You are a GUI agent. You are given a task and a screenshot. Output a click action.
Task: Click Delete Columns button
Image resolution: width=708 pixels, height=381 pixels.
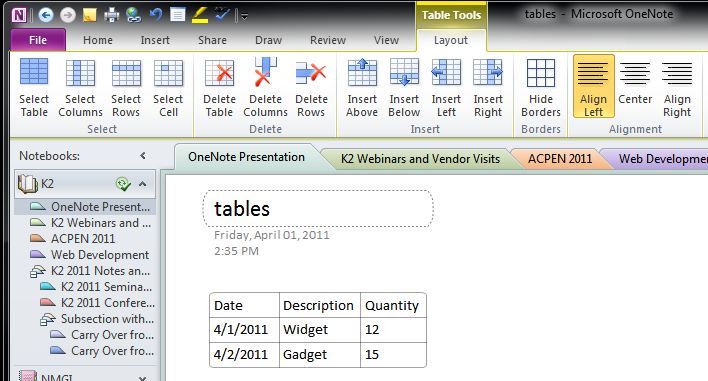(x=266, y=88)
